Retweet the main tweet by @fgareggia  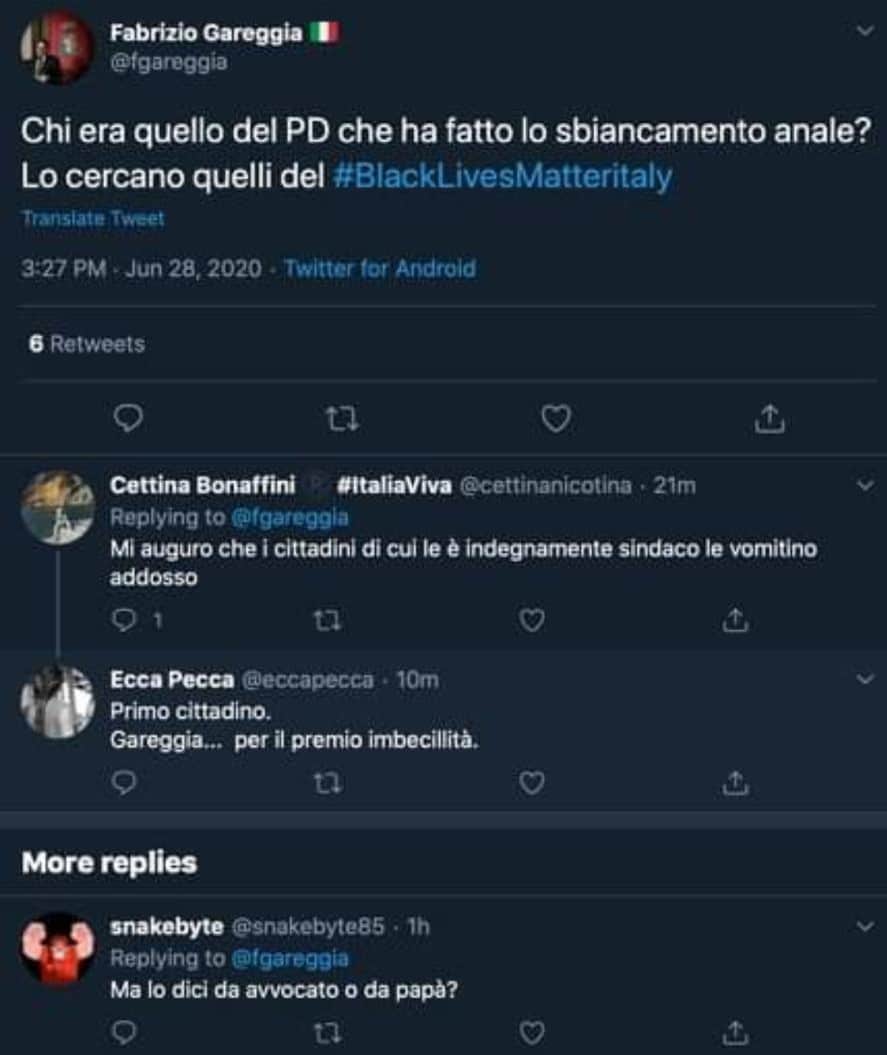(342, 419)
